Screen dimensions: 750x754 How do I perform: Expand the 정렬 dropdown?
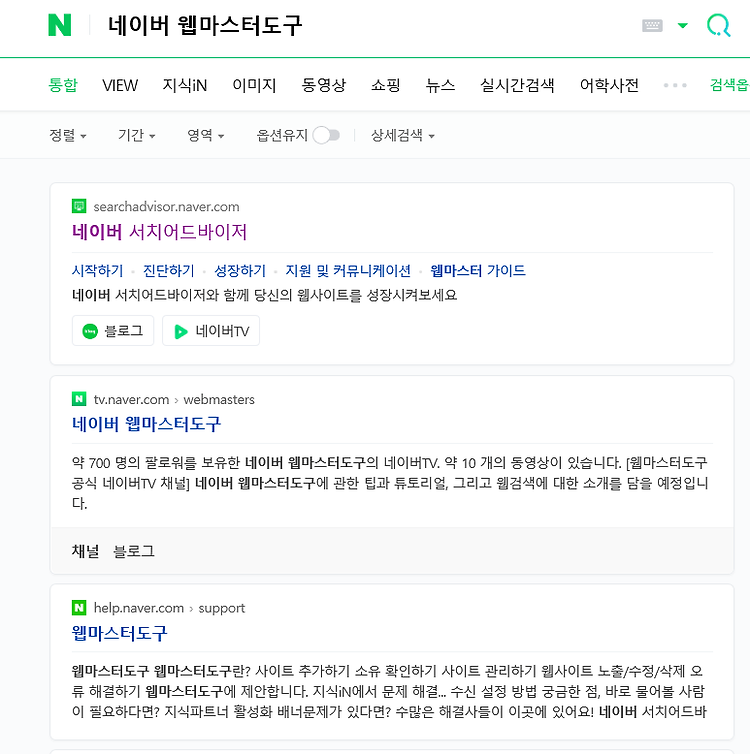(68, 135)
